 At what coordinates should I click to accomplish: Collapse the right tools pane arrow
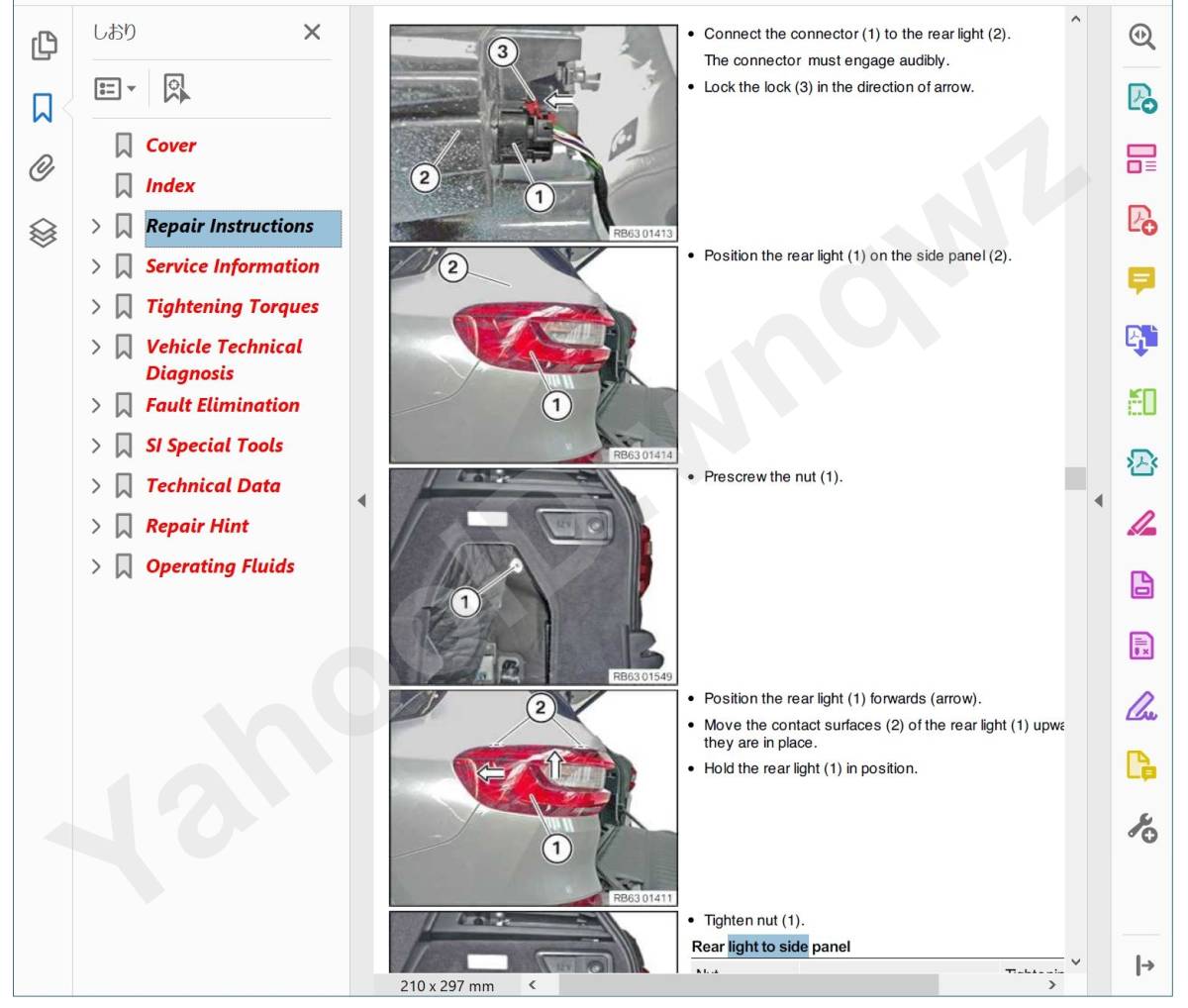(1098, 500)
